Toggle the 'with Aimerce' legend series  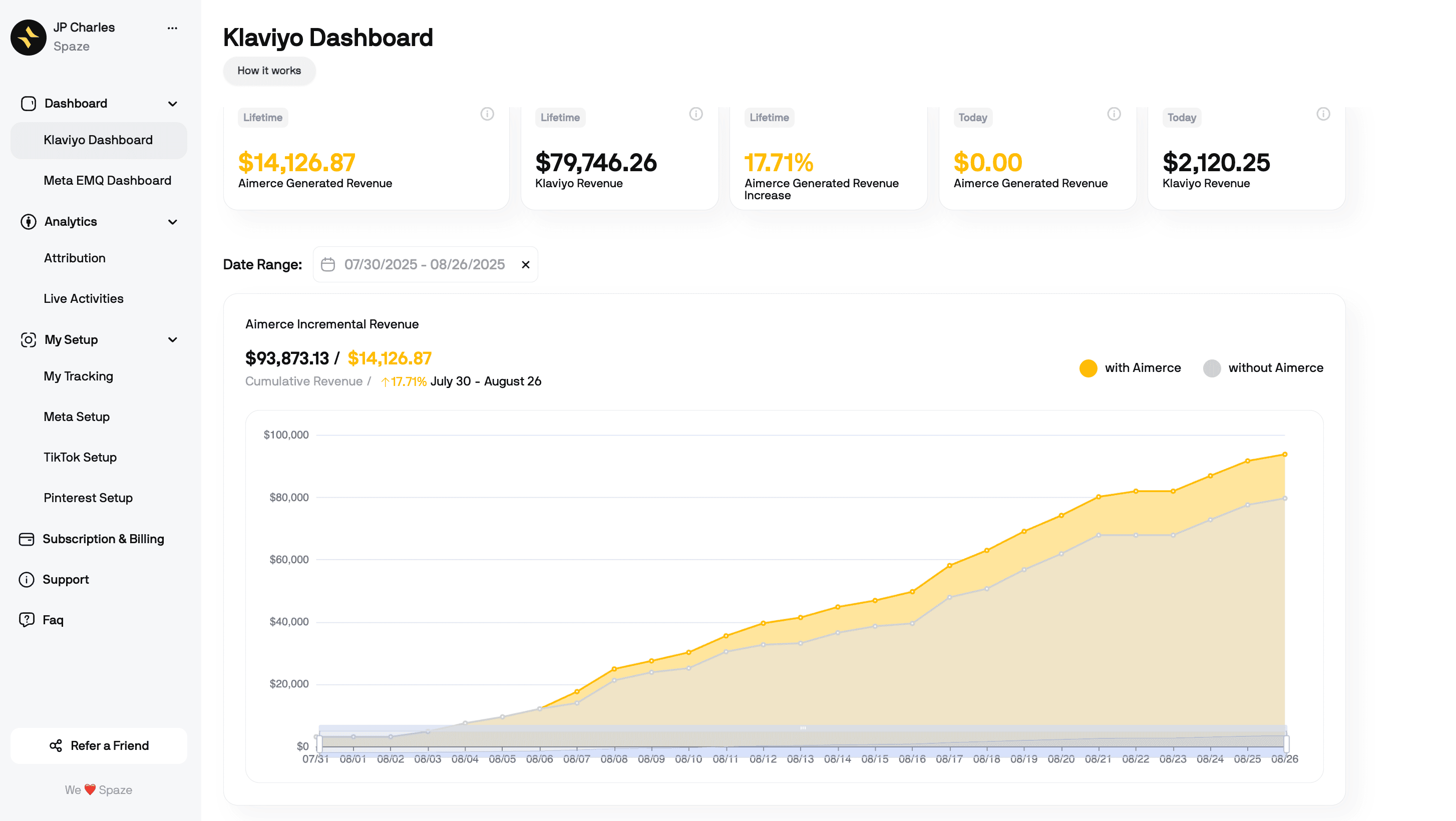tap(1130, 368)
